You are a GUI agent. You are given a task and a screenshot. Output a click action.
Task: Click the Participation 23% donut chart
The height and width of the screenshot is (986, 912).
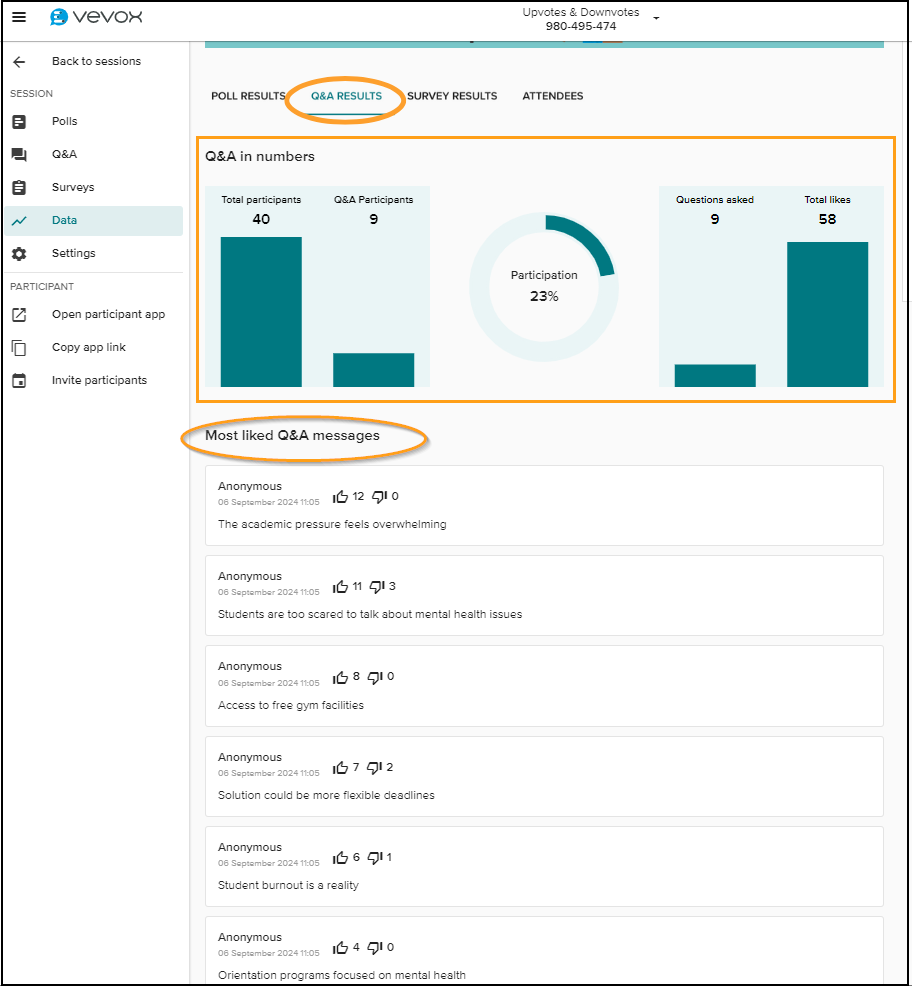point(544,286)
